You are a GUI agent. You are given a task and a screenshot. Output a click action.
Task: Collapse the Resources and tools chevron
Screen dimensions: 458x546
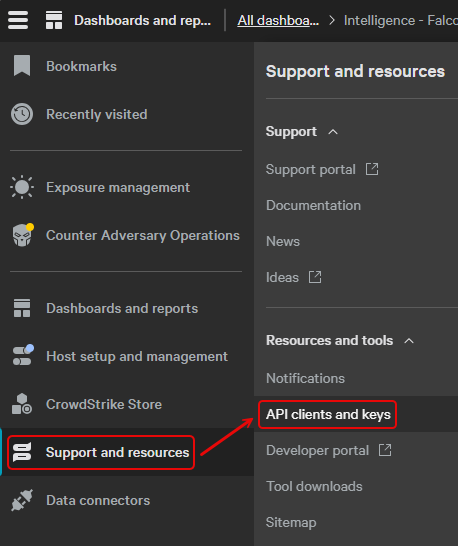pyautogui.click(x=409, y=341)
